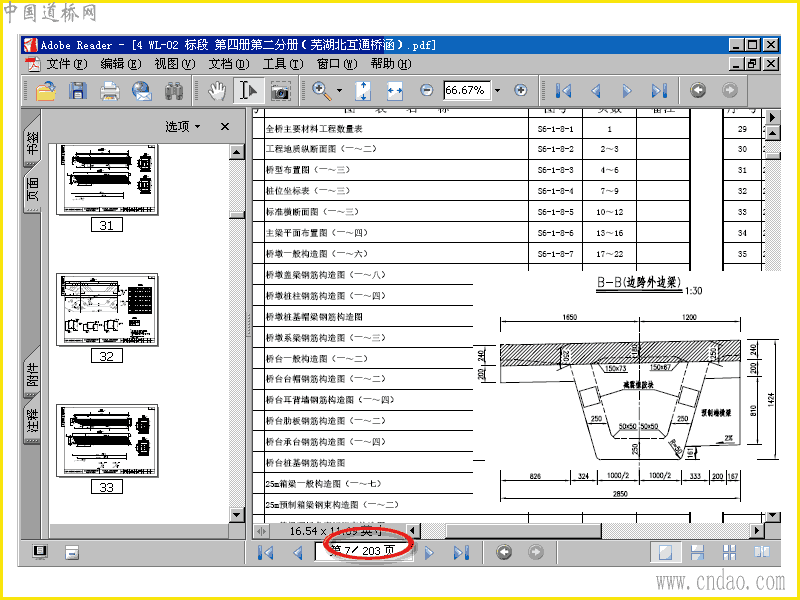Open the zoom percentage dropdown
This screenshot has width=800, height=600.
[497, 90]
